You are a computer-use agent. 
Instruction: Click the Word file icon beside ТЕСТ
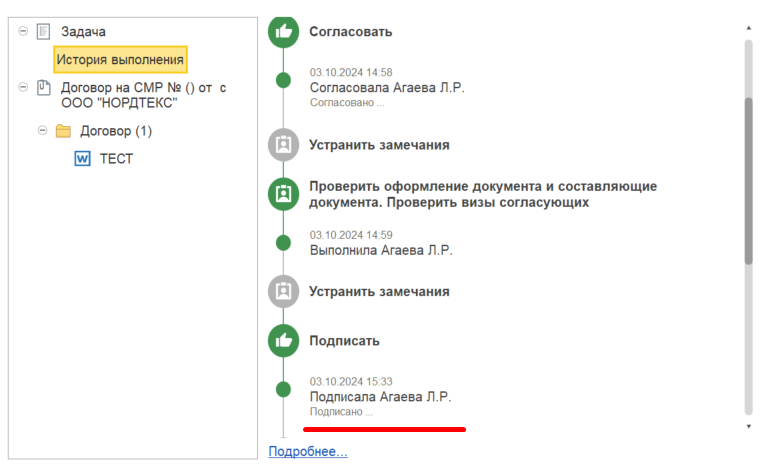83,159
